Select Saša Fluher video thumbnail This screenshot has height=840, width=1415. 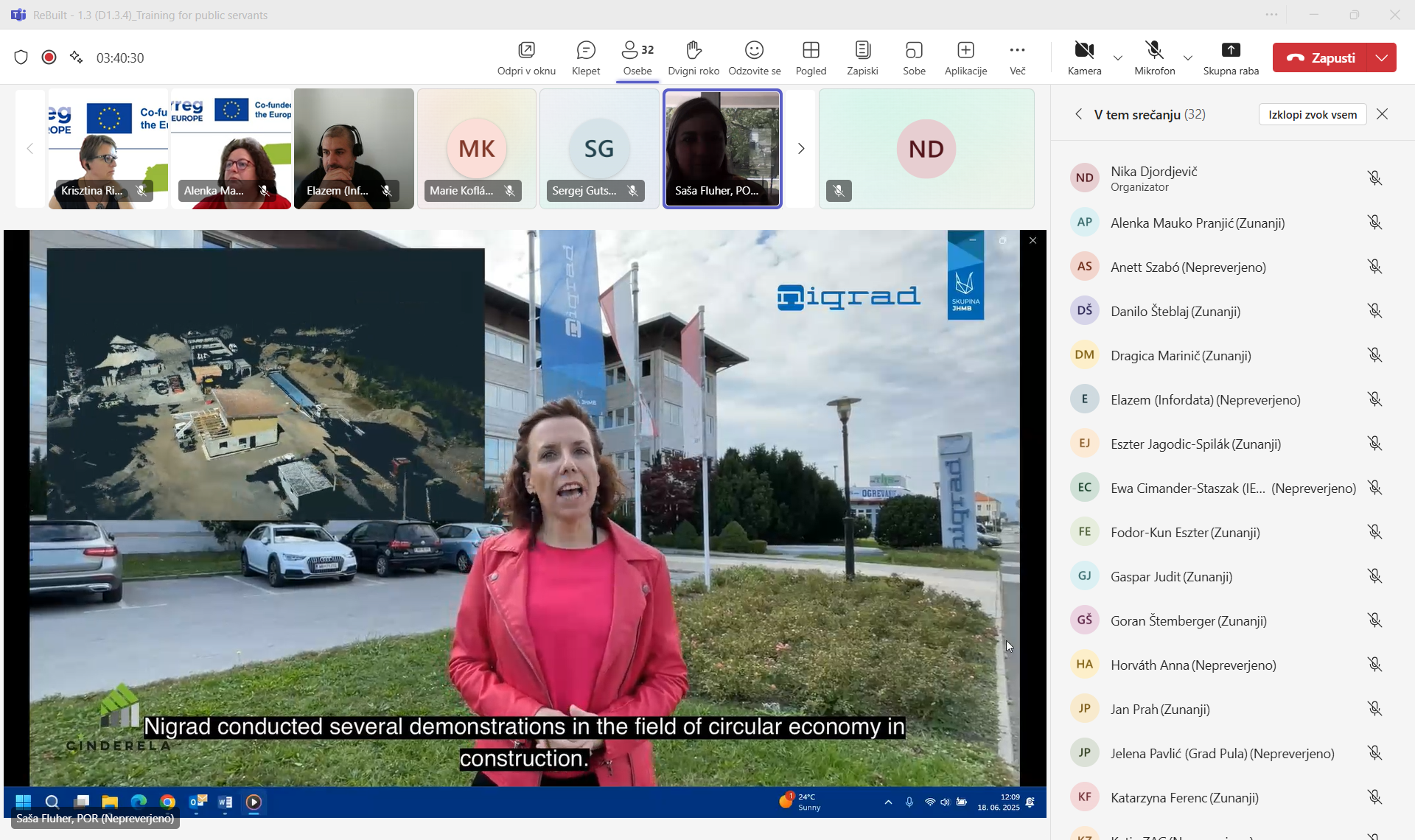pyautogui.click(x=722, y=149)
